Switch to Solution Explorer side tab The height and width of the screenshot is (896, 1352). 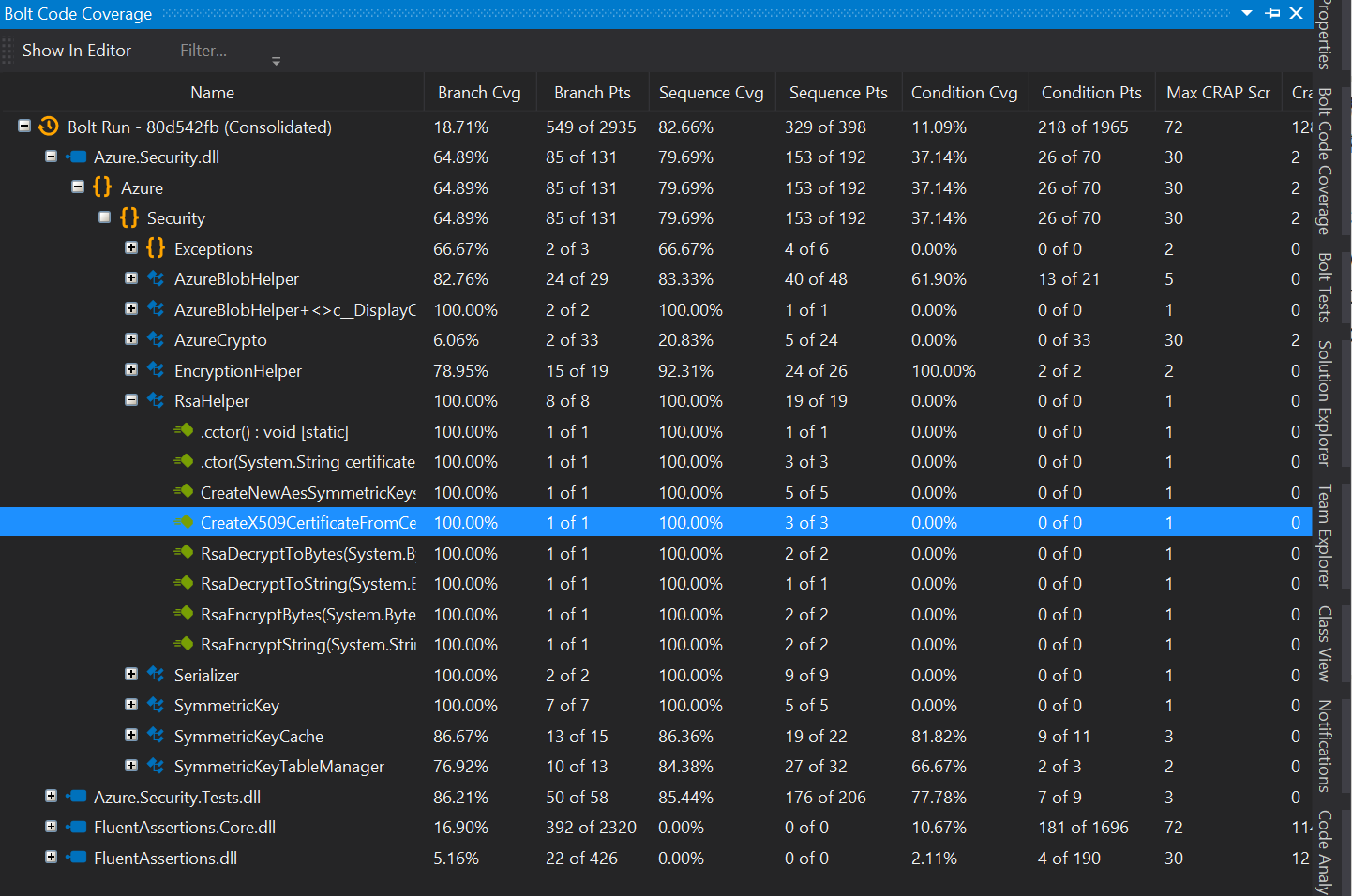click(x=1324, y=403)
